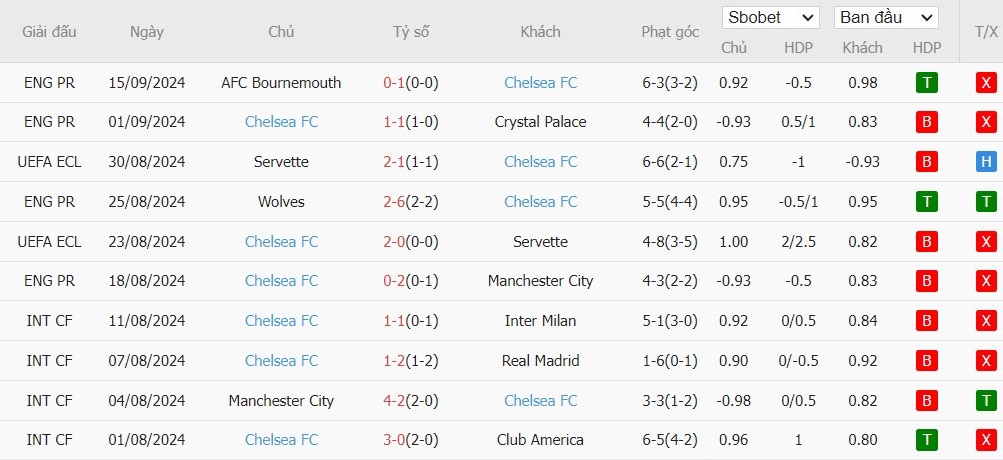
Task: Select the Phạt góc column header
Action: (x=670, y=32)
